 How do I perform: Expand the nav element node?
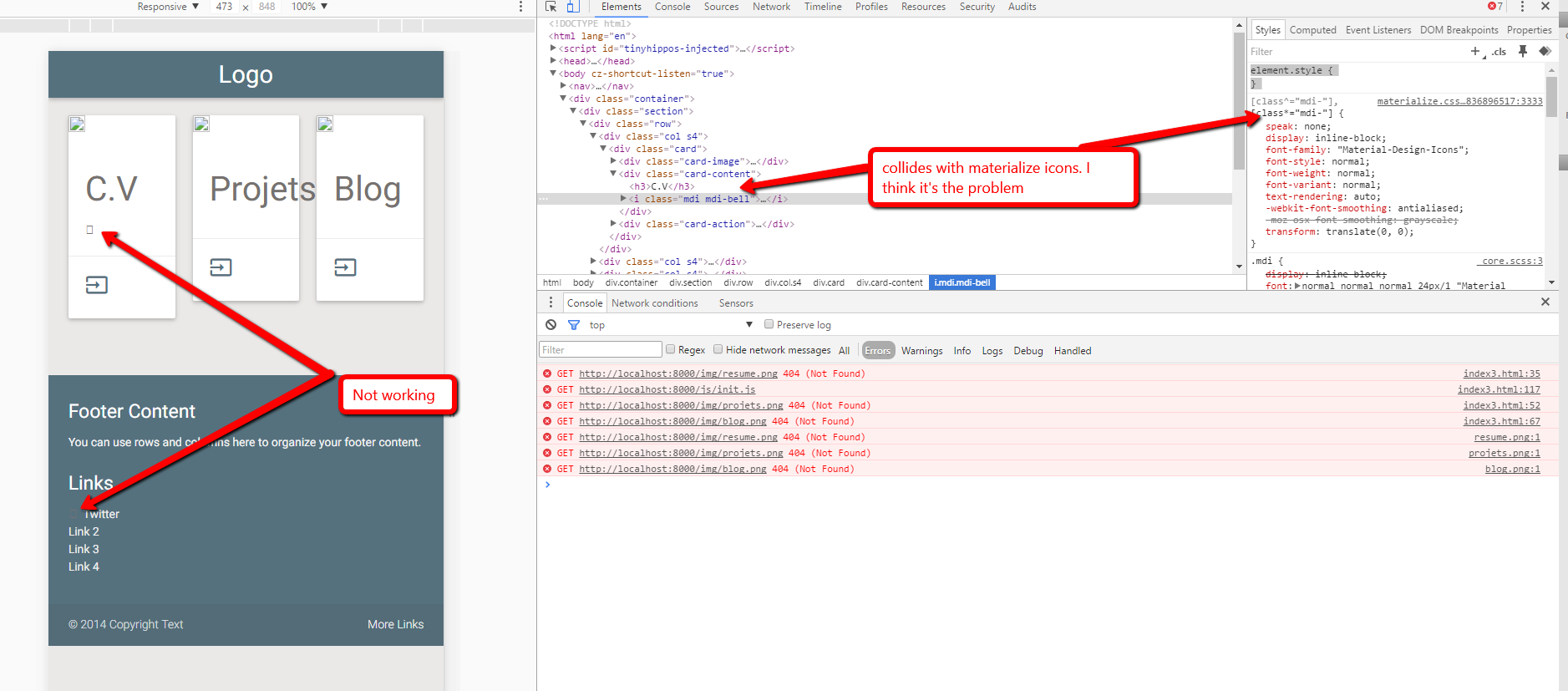point(563,86)
